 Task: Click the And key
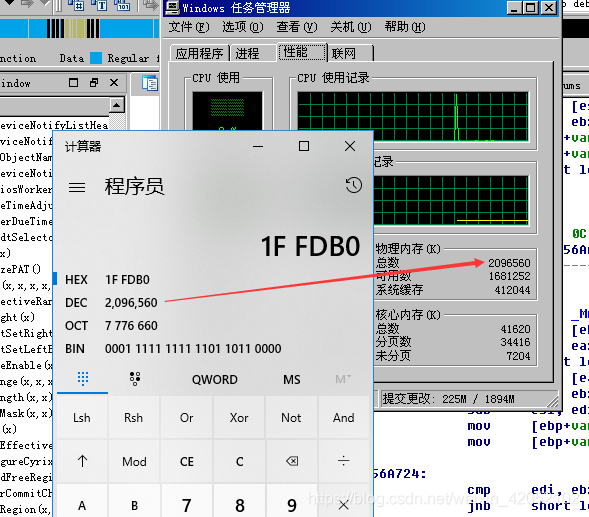click(x=344, y=417)
